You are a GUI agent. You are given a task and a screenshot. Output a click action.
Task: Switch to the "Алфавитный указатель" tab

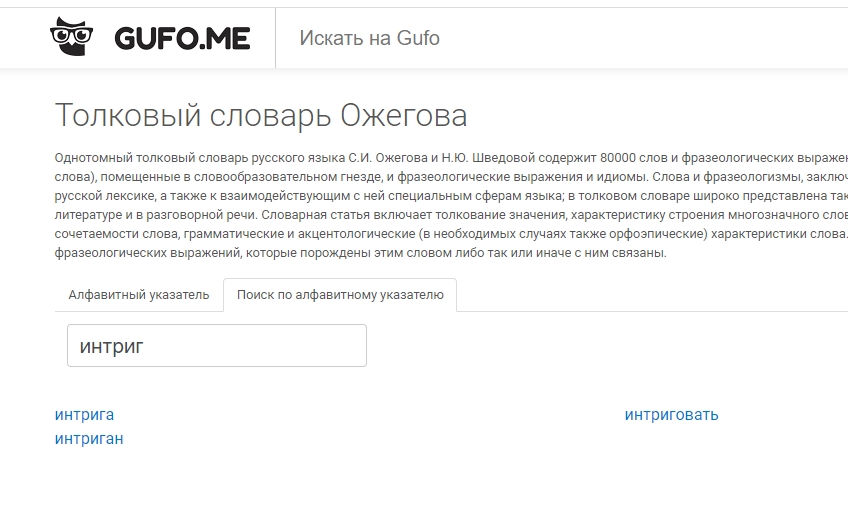tap(139, 295)
